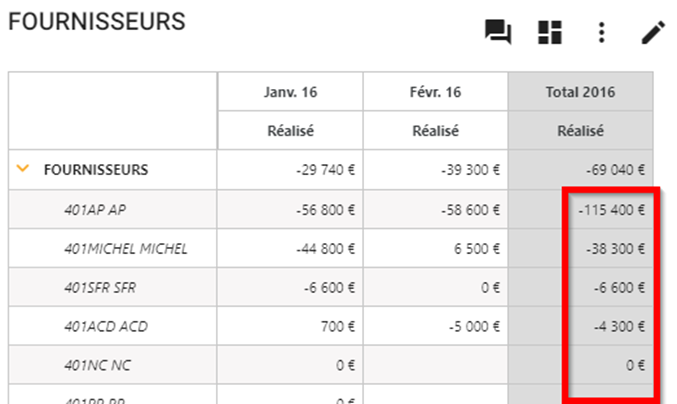Collapse the FOURNISSEURS row chevron
This screenshot has width=677, height=404.
pyautogui.click(x=22, y=169)
